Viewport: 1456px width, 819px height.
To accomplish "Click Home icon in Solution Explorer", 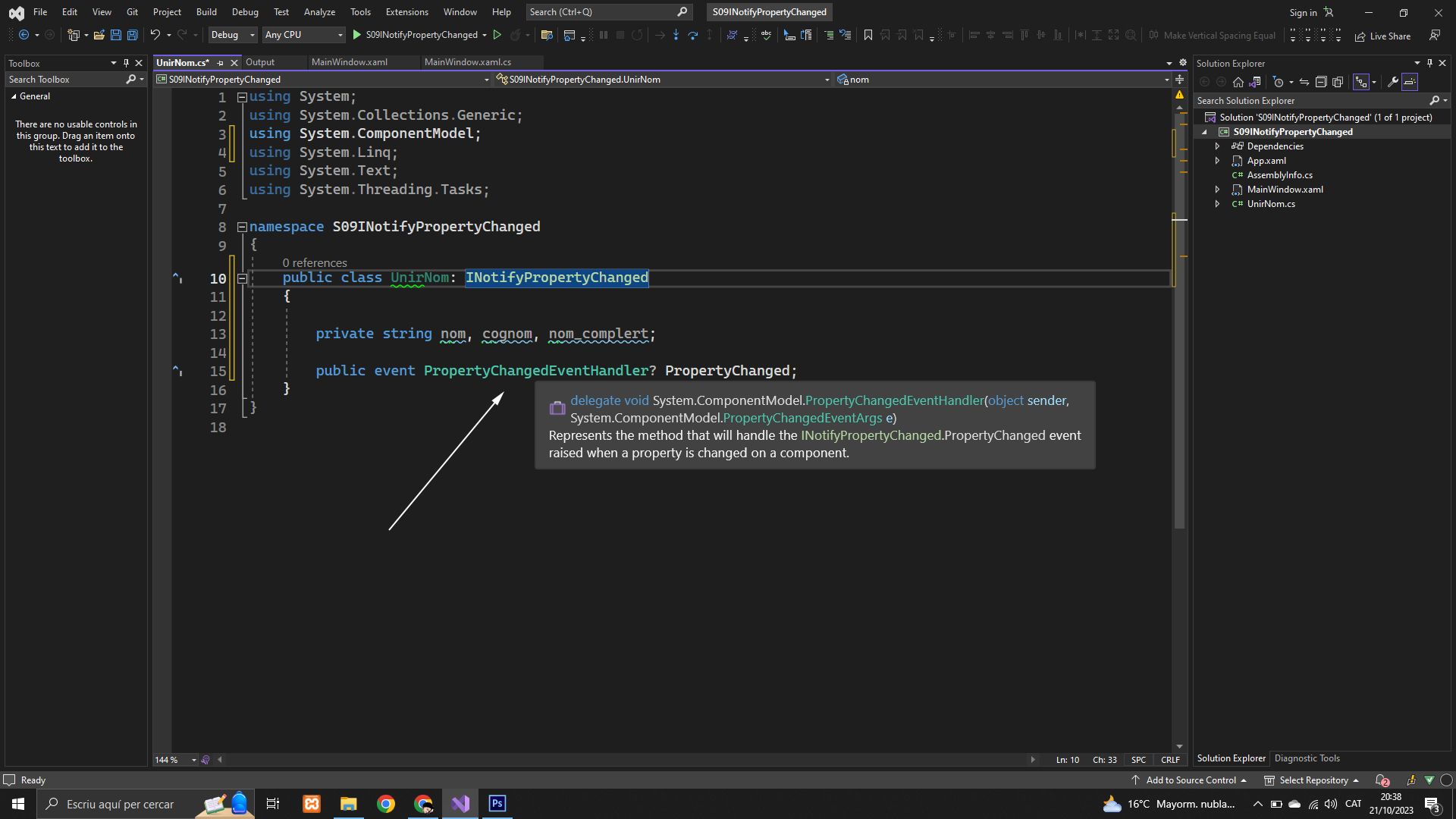I will (x=1238, y=82).
